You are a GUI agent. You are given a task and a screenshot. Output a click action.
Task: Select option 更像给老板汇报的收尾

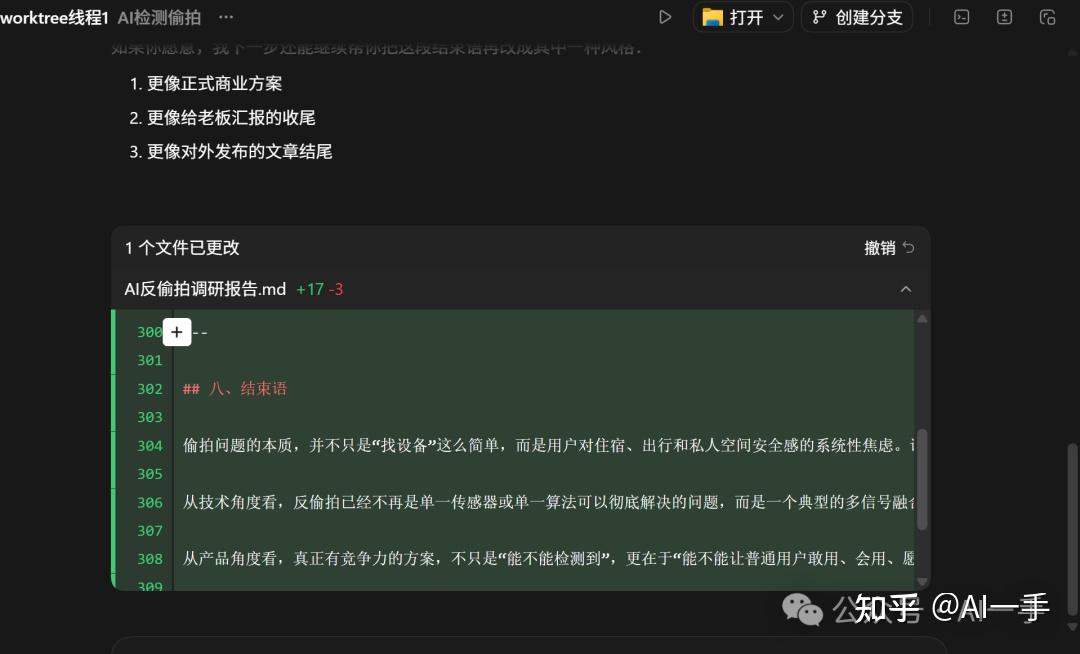[x=231, y=118]
